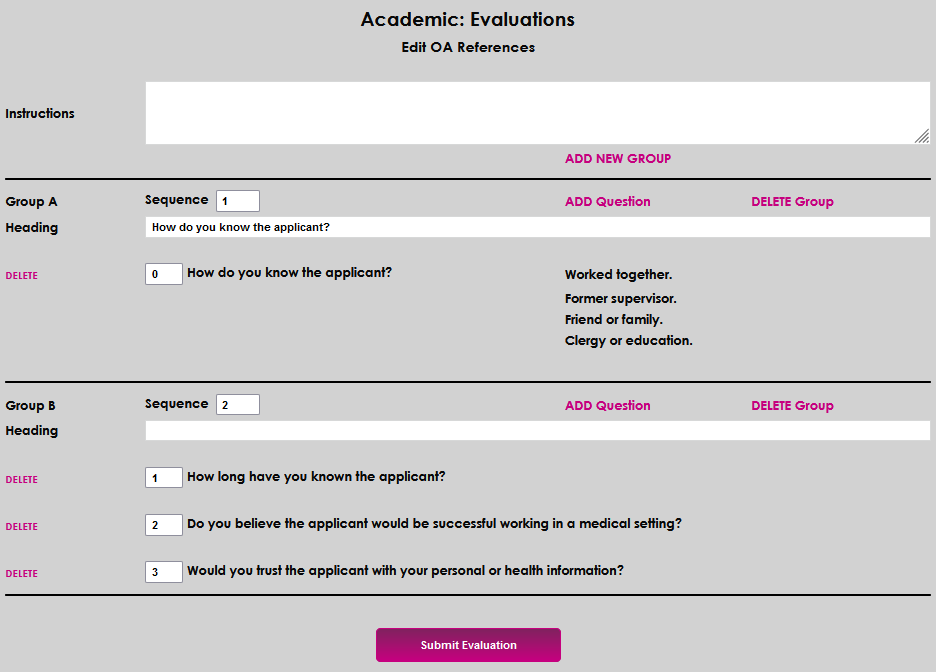Click order field for medical setting question
Screen dimensions: 936x672
(164, 525)
